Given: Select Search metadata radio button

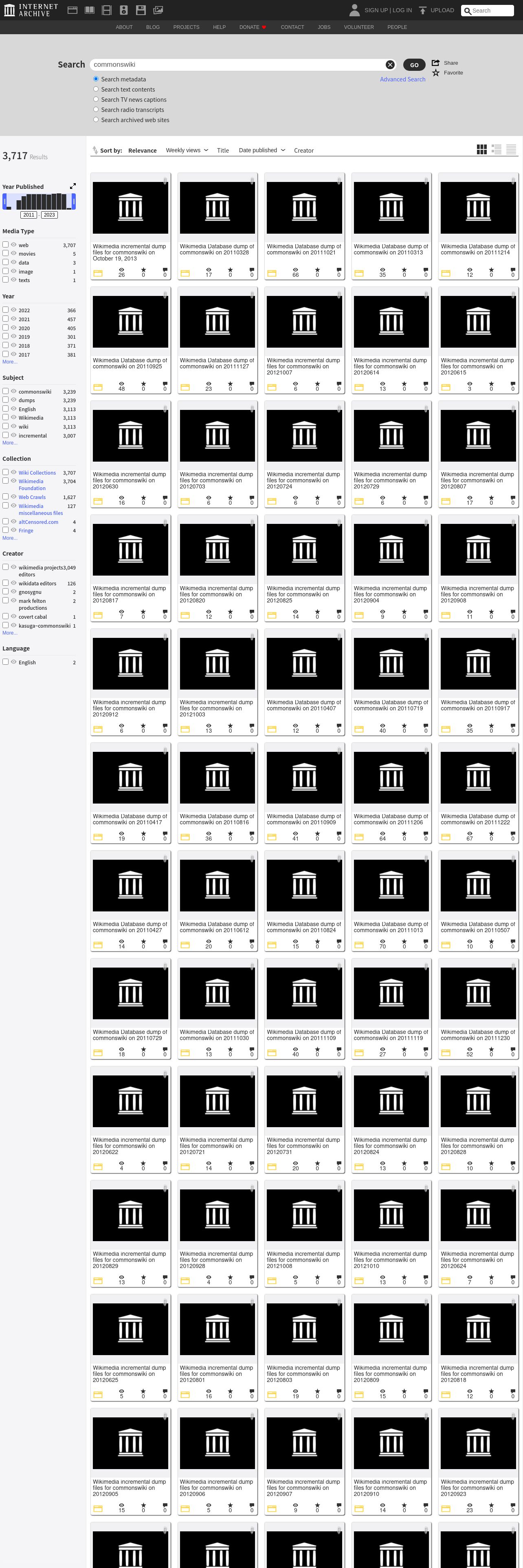Looking at the screenshot, I should [x=96, y=79].
